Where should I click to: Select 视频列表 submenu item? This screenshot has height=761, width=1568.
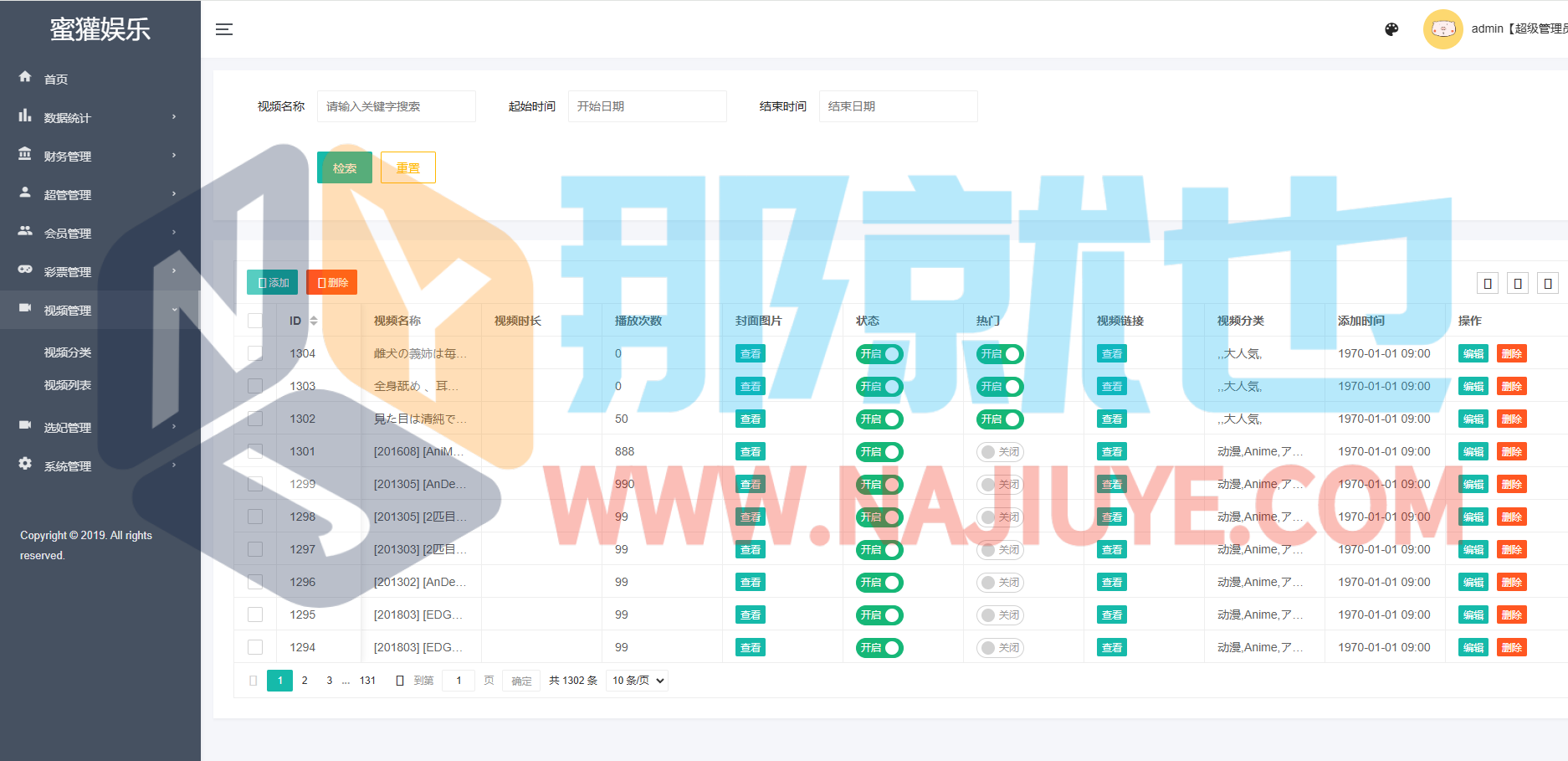(x=68, y=385)
